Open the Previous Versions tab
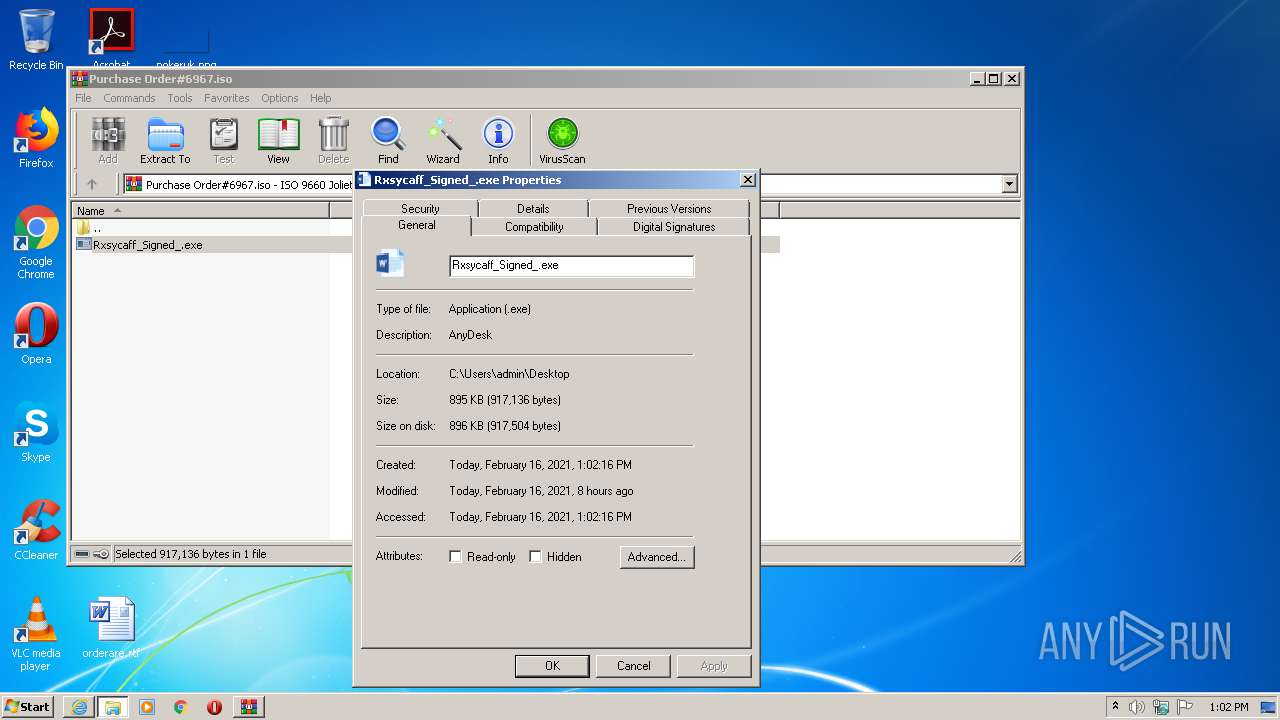This screenshot has width=1280, height=720. click(669, 208)
